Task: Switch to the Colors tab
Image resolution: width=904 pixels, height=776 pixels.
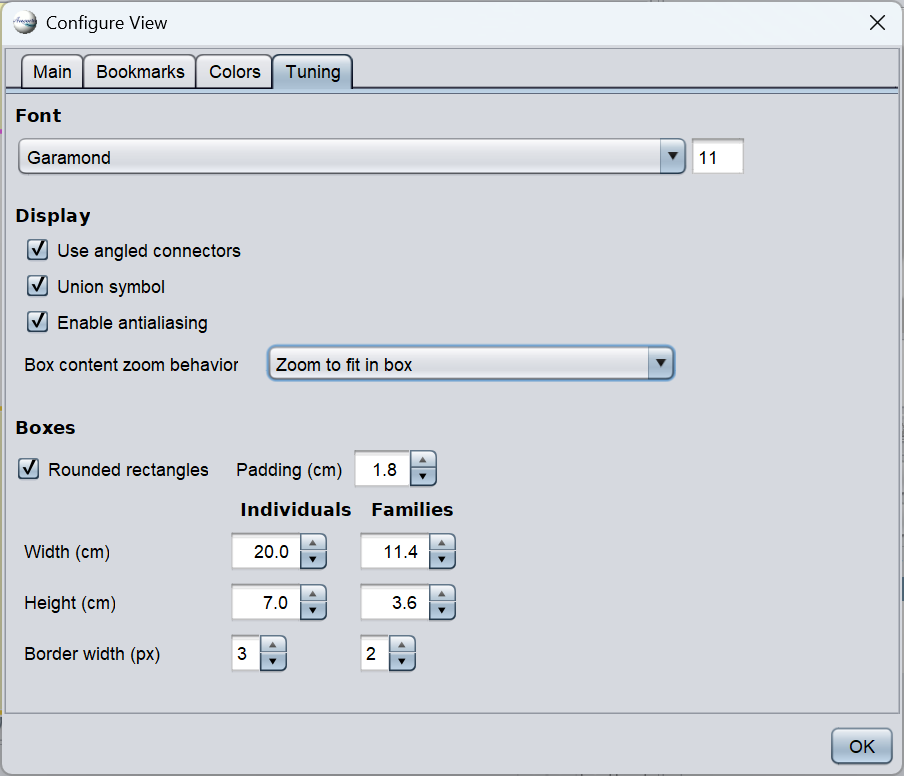Action: coord(234,72)
